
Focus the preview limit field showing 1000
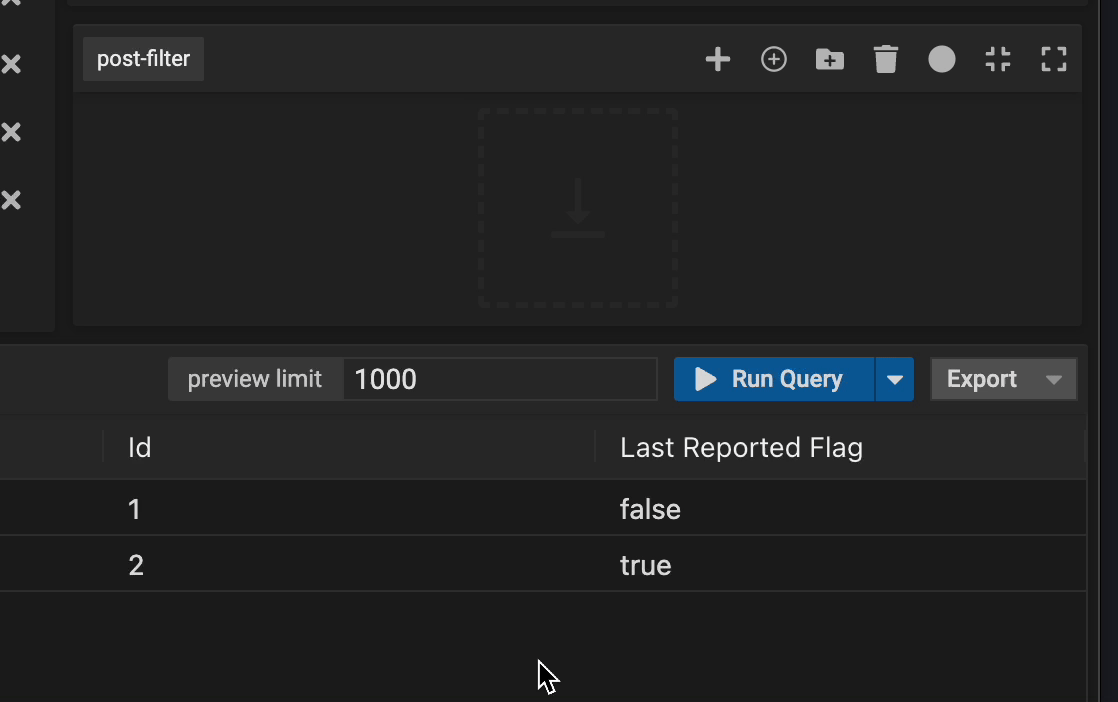coord(500,379)
